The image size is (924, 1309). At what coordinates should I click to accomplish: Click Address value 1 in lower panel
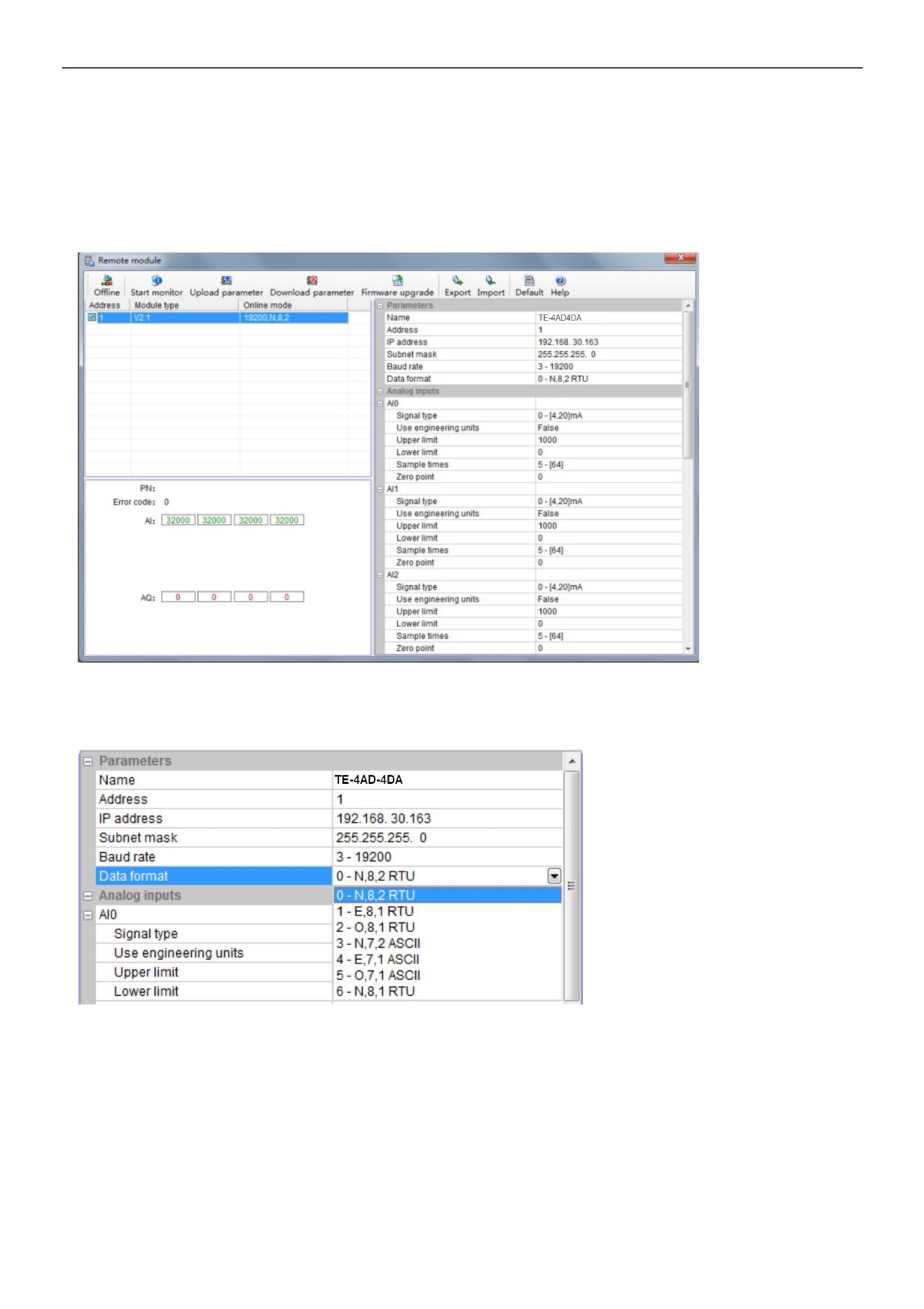click(447, 799)
